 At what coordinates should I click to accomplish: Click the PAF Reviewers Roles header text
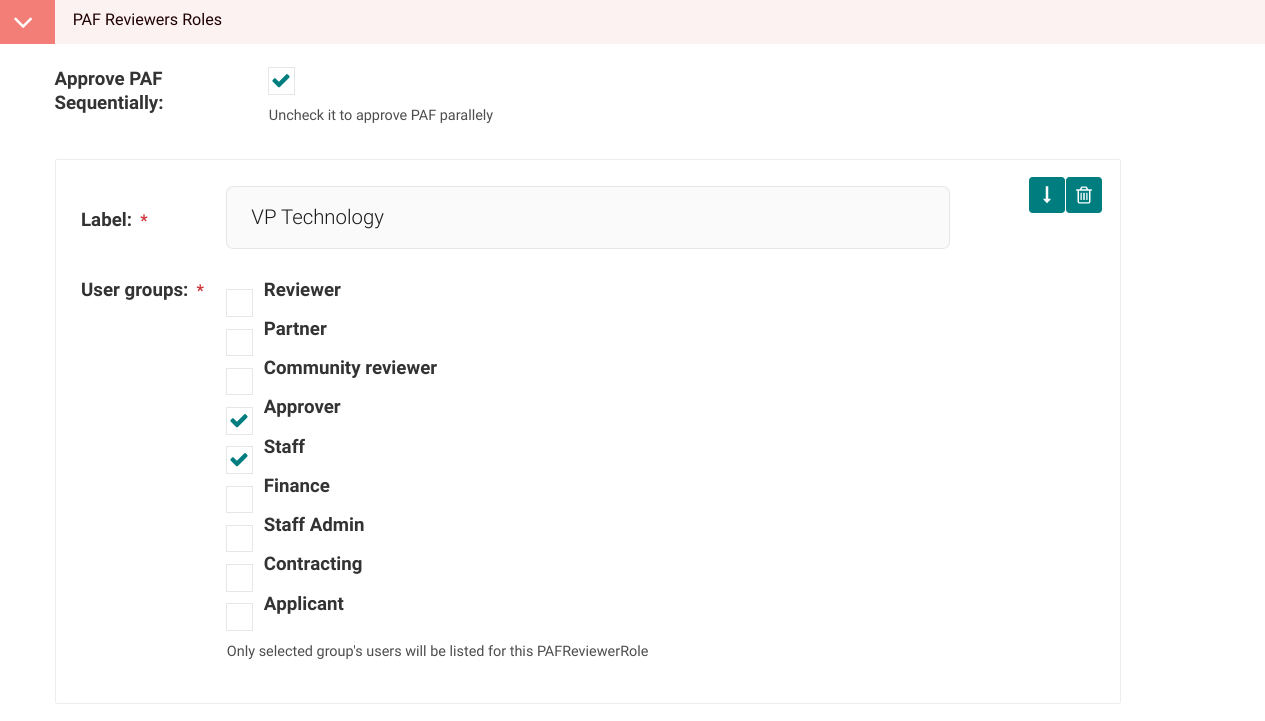click(147, 20)
